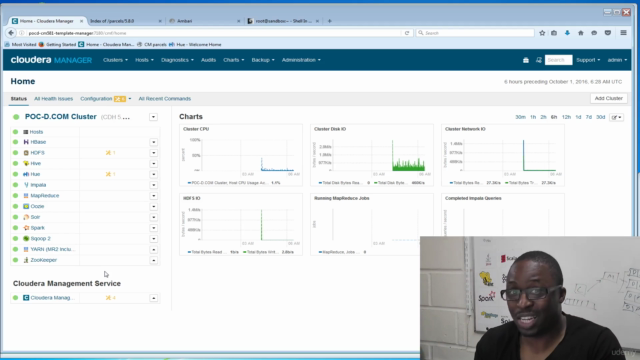Open Impala service actions dropdown
640x360 pixels.
click(x=153, y=185)
